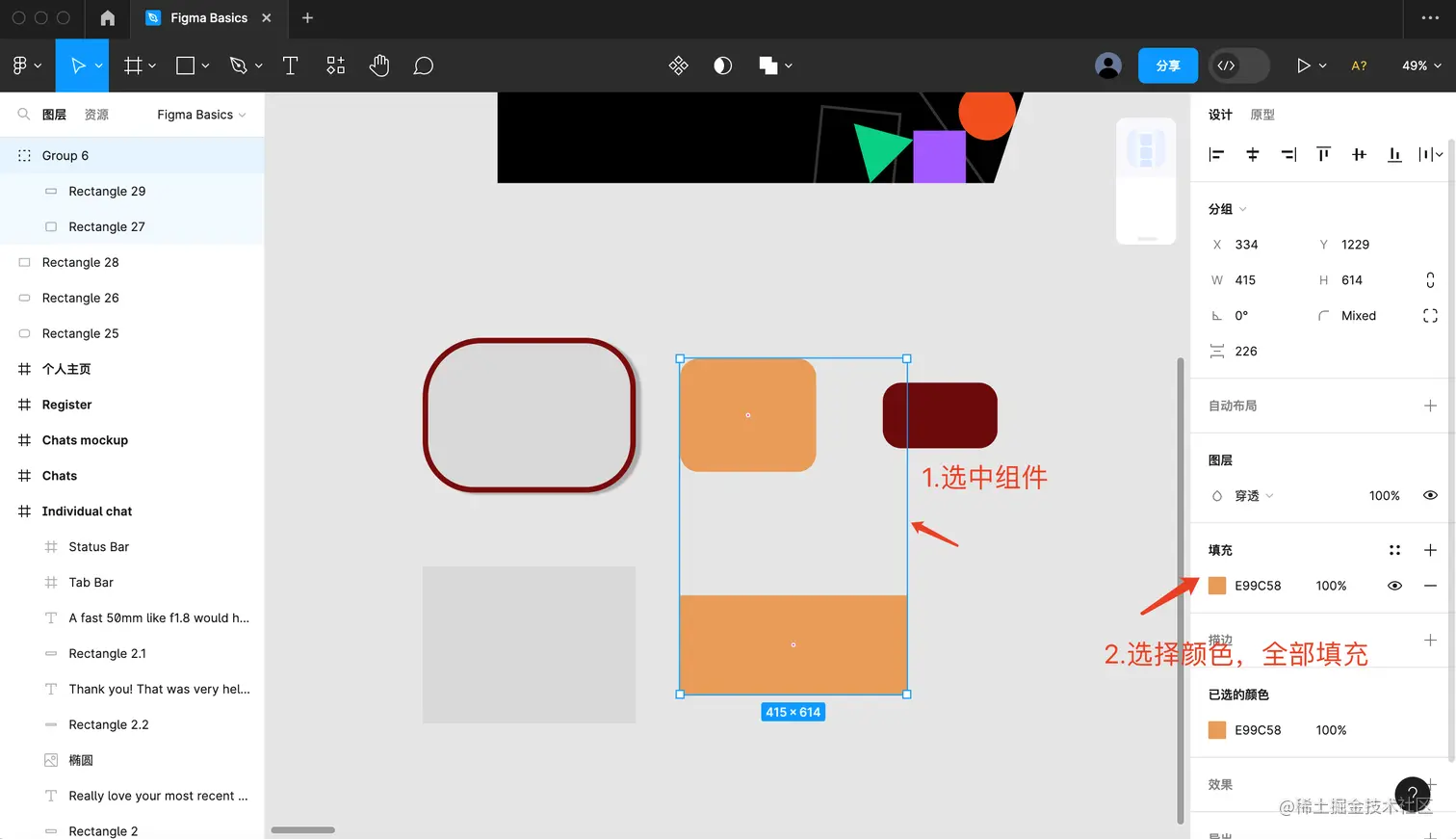
Task: Align selection to the left
Action: tap(1217, 154)
